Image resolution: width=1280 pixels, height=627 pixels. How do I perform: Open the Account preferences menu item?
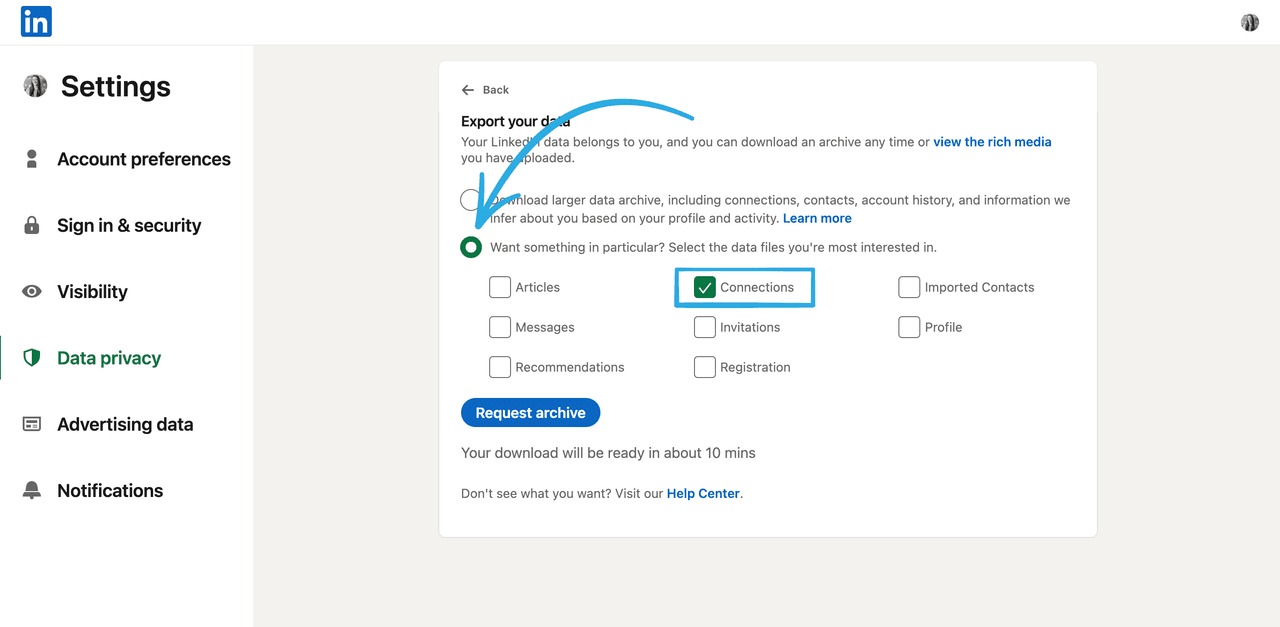pyautogui.click(x=143, y=159)
